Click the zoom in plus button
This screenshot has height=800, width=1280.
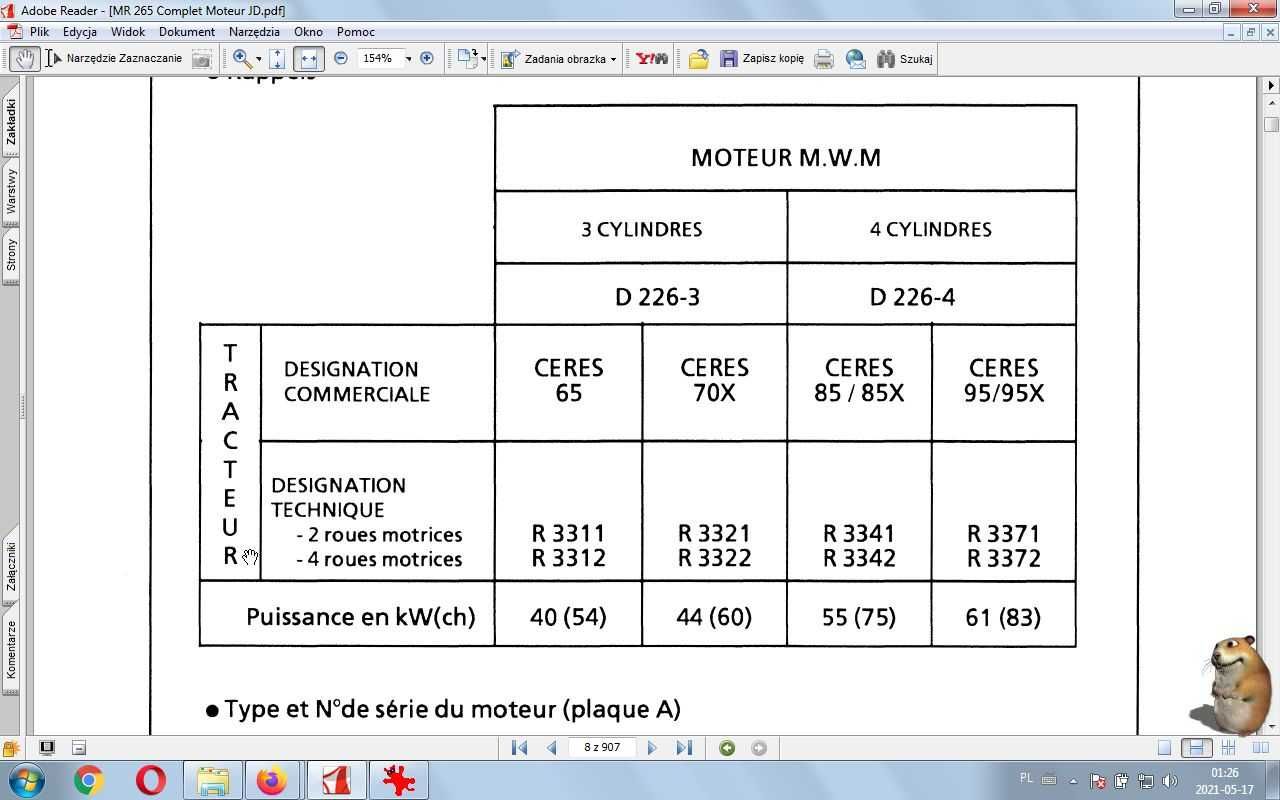click(x=427, y=58)
